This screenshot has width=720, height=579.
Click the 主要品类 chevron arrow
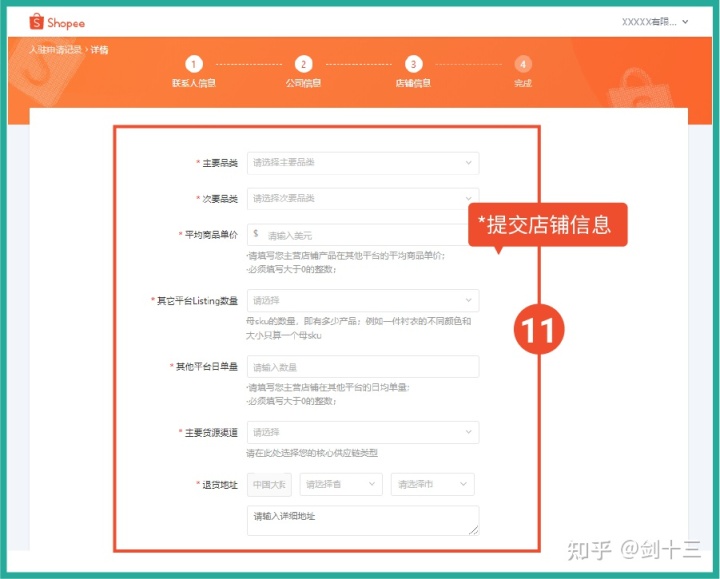pyautogui.click(x=468, y=163)
